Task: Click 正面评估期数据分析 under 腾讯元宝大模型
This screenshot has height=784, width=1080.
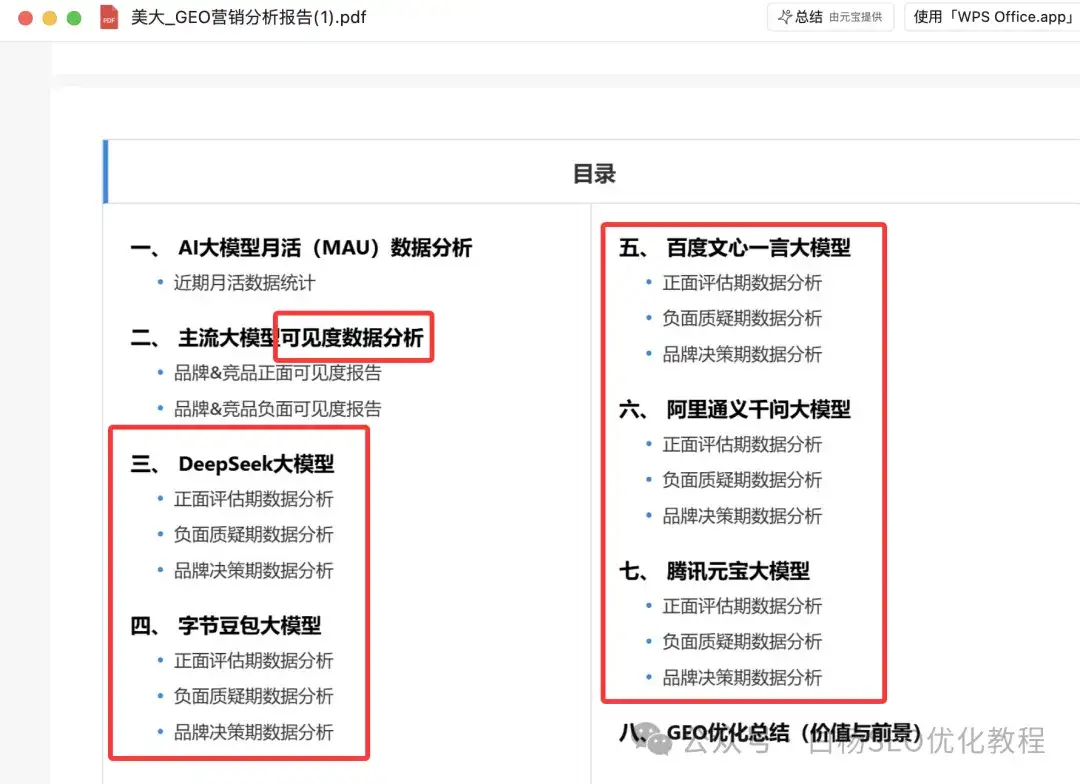Action: click(742, 606)
